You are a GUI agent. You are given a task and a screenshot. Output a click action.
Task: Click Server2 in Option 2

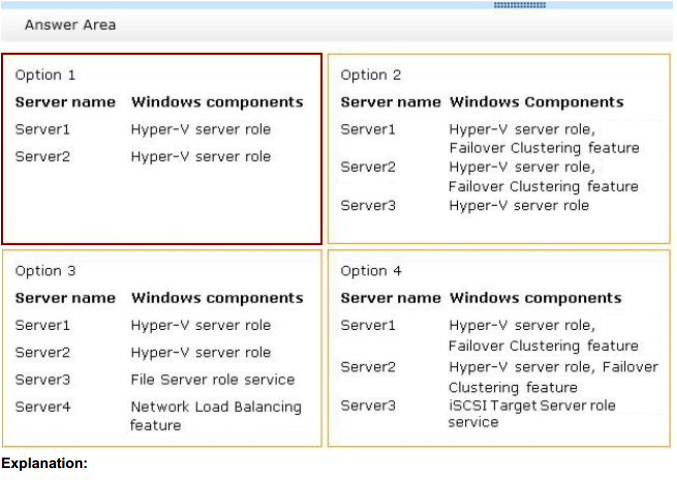click(x=368, y=167)
